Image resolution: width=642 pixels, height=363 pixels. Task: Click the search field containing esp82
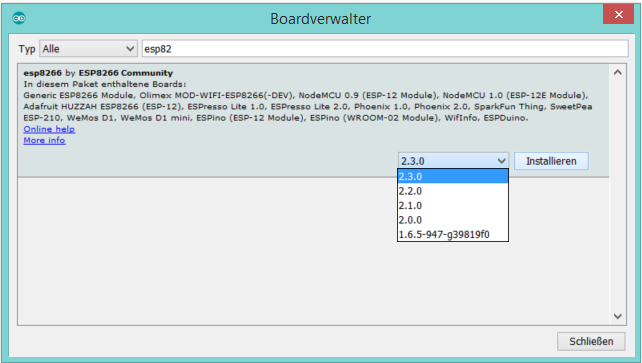pos(385,49)
